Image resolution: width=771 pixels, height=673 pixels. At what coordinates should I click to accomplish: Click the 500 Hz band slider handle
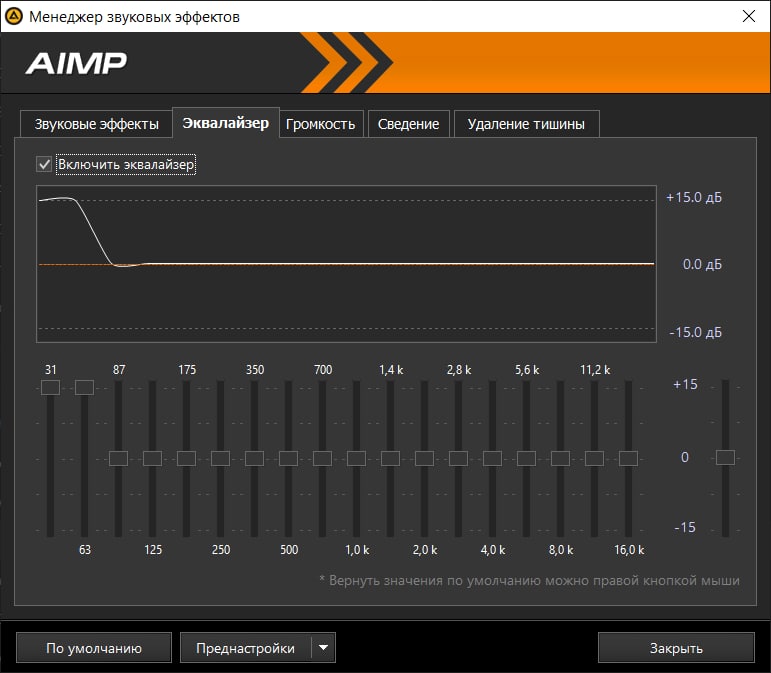[x=289, y=459]
